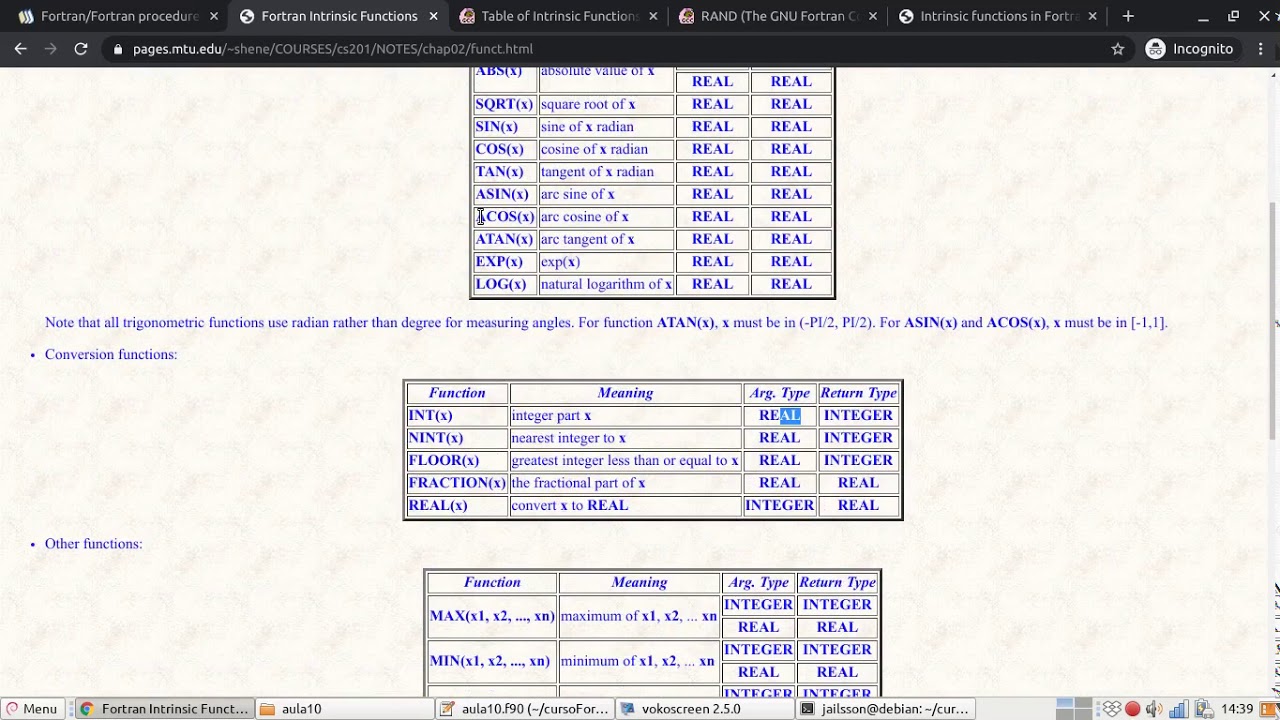
Task: Open the vokoscreen 2.5.0 taskbar item
Action: [x=705, y=709]
